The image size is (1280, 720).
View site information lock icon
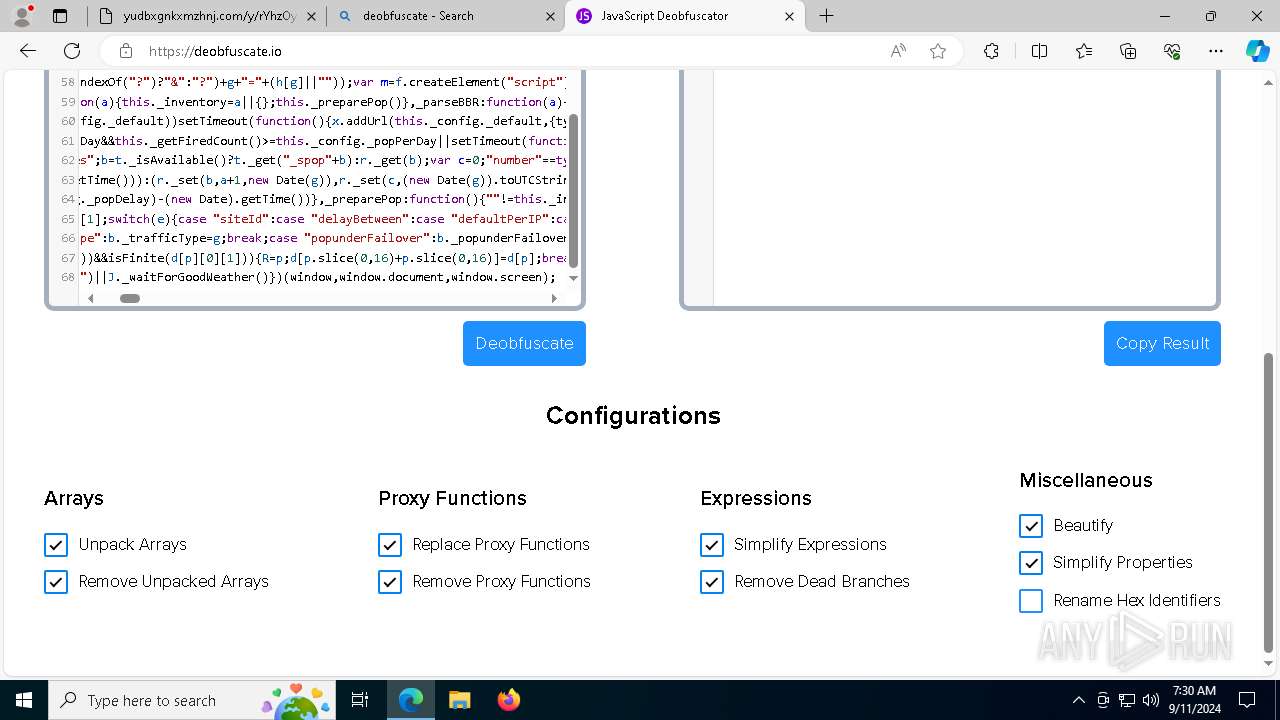click(125, 51)
